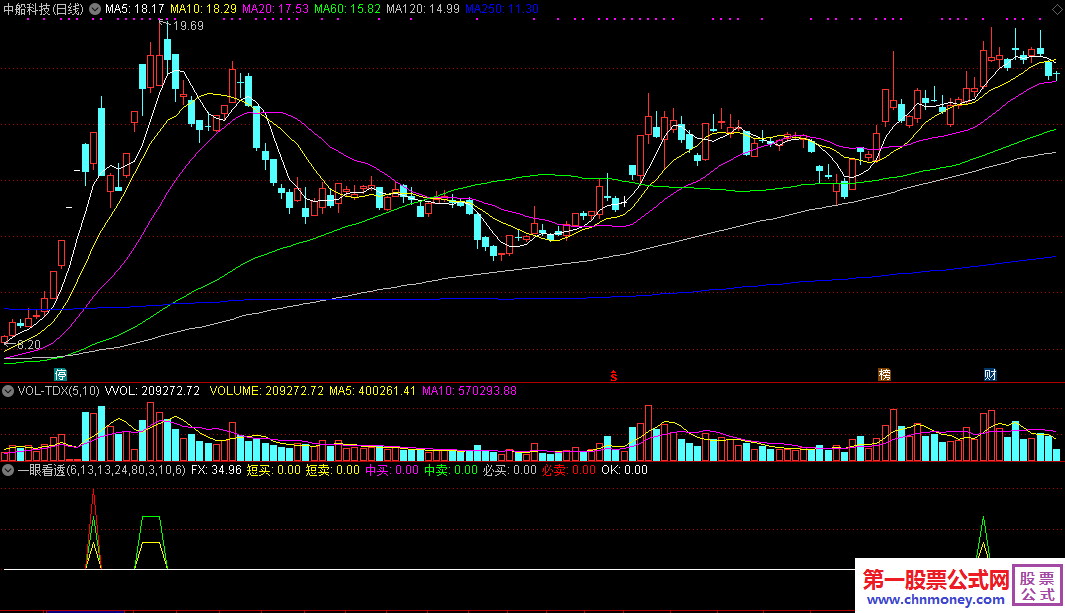Viewport: 1065px width, 613px height.
Task: Click the VVOL: 209272.72 value
Action: click(x=152, y=391)
